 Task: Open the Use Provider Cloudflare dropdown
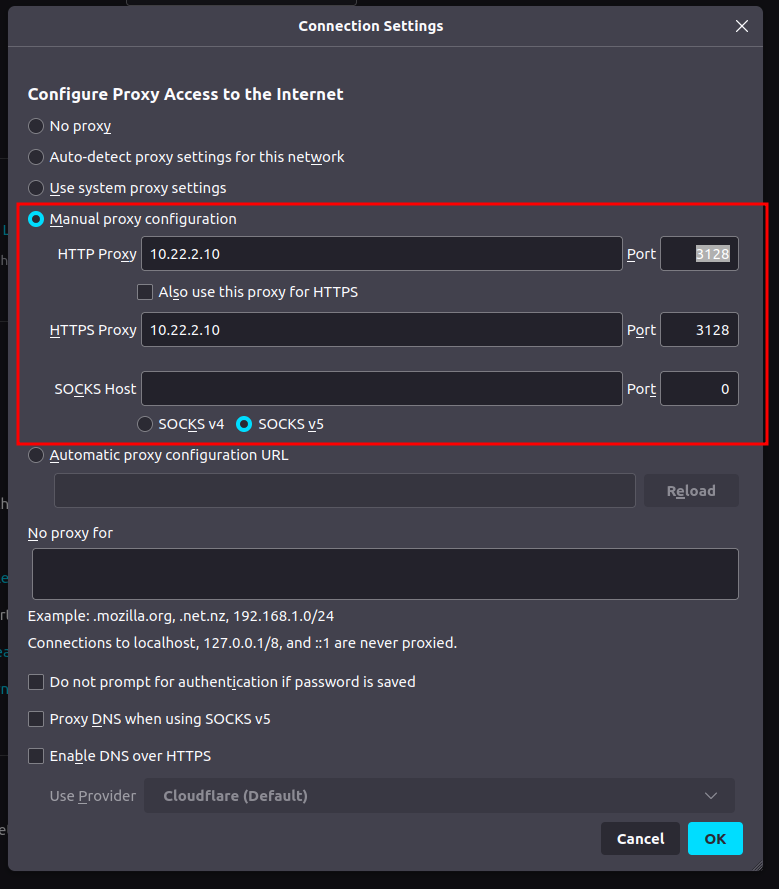(x=439, y=796)
